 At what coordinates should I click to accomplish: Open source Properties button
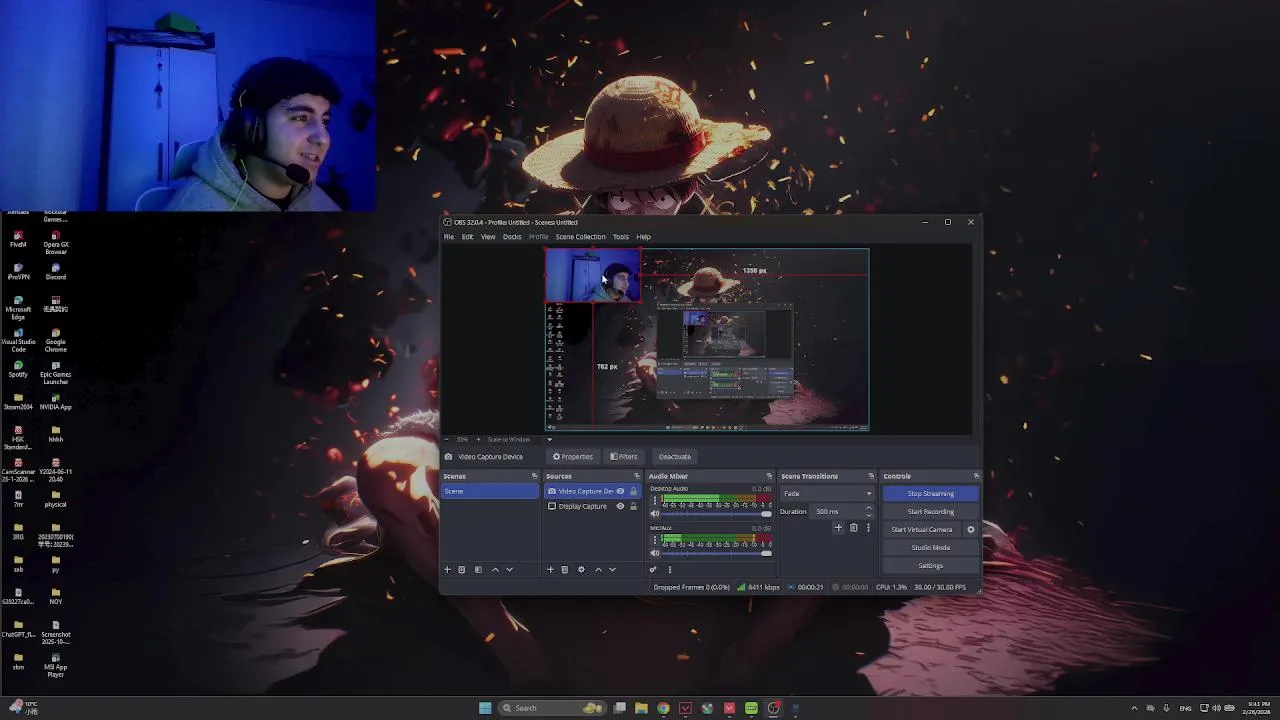pos(573,457)
